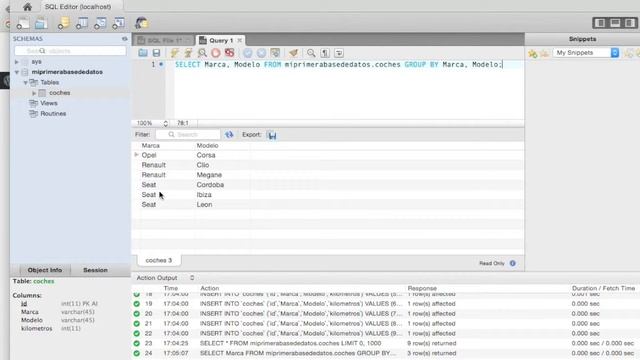Open an SQL script file from main toolbar

click(41, 23)
